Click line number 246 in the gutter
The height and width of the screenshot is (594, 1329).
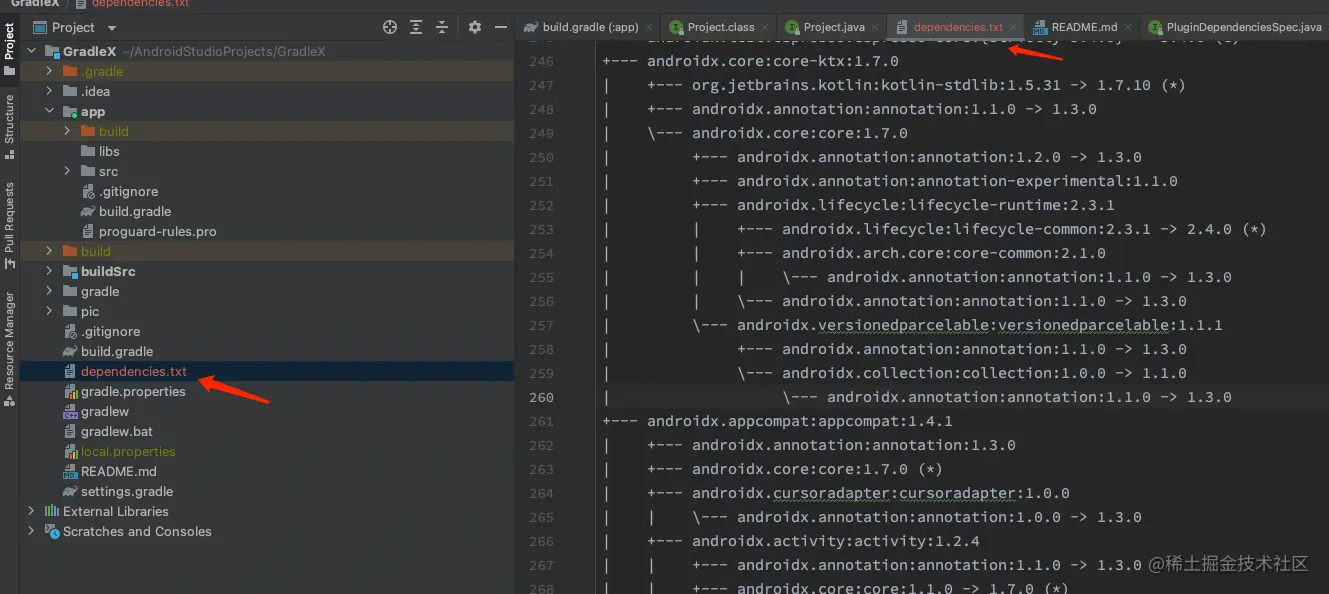pyautogui.click(x=541, y=61)
